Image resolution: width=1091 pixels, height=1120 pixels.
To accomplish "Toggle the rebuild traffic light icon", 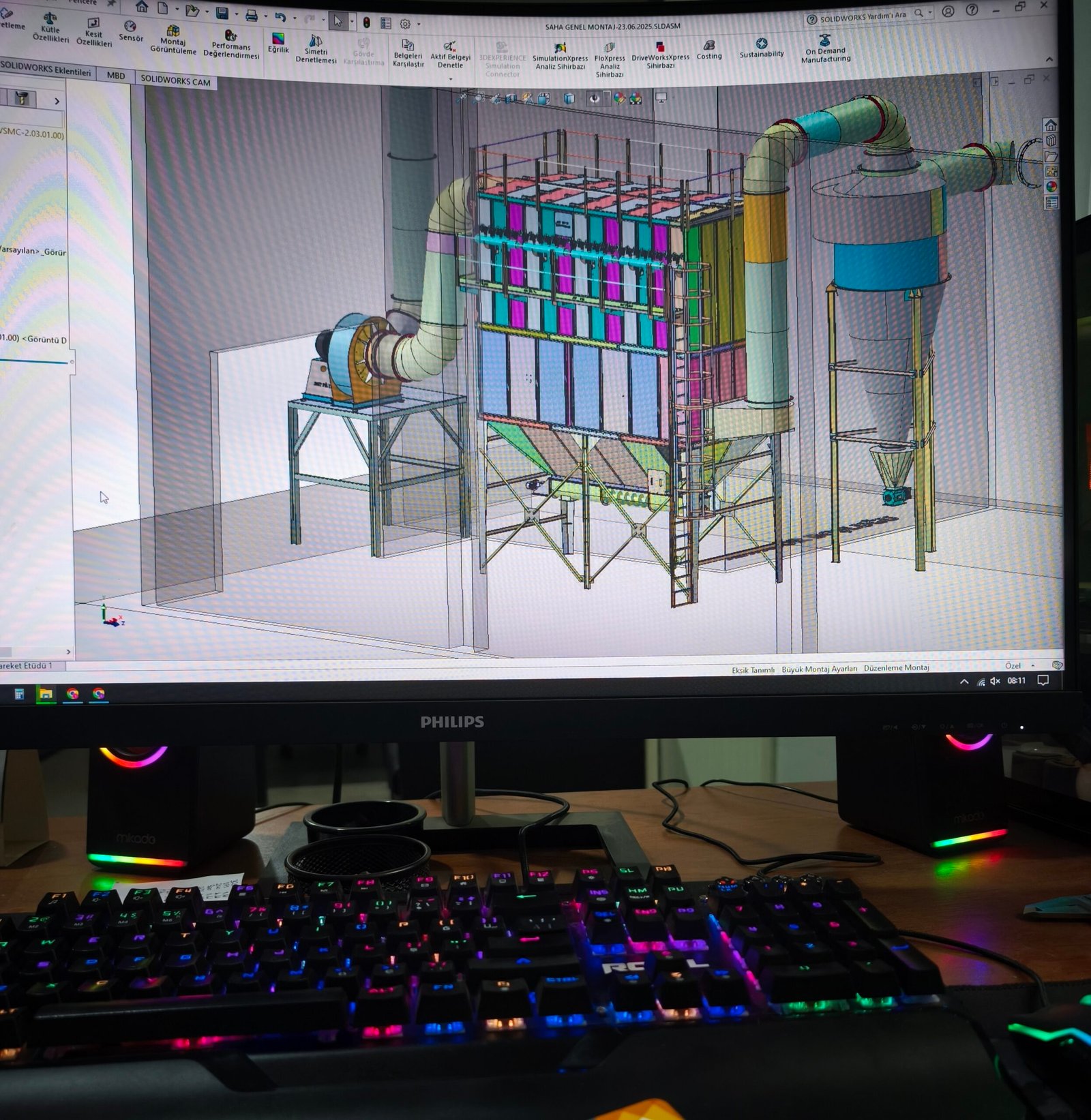I will click(367, 23).
